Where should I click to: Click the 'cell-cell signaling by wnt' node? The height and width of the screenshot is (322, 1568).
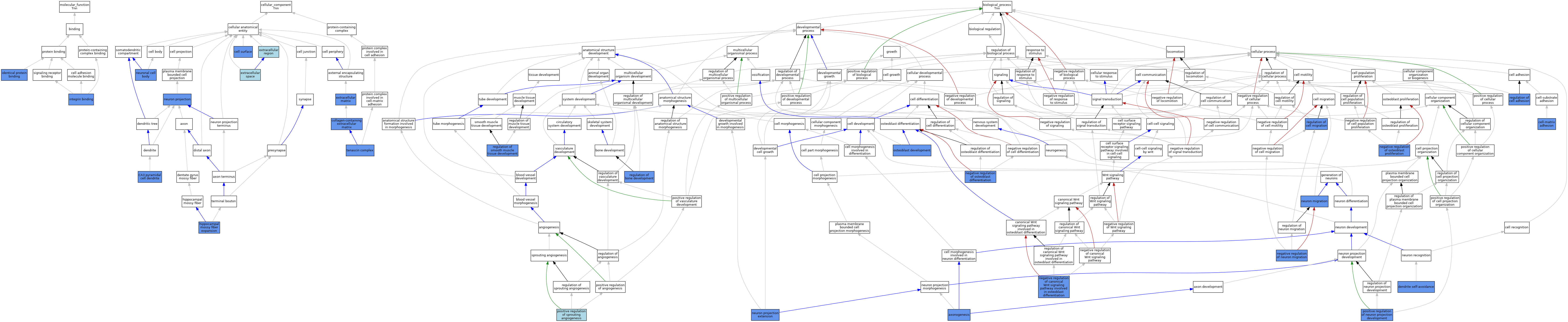click(1148, 150)
